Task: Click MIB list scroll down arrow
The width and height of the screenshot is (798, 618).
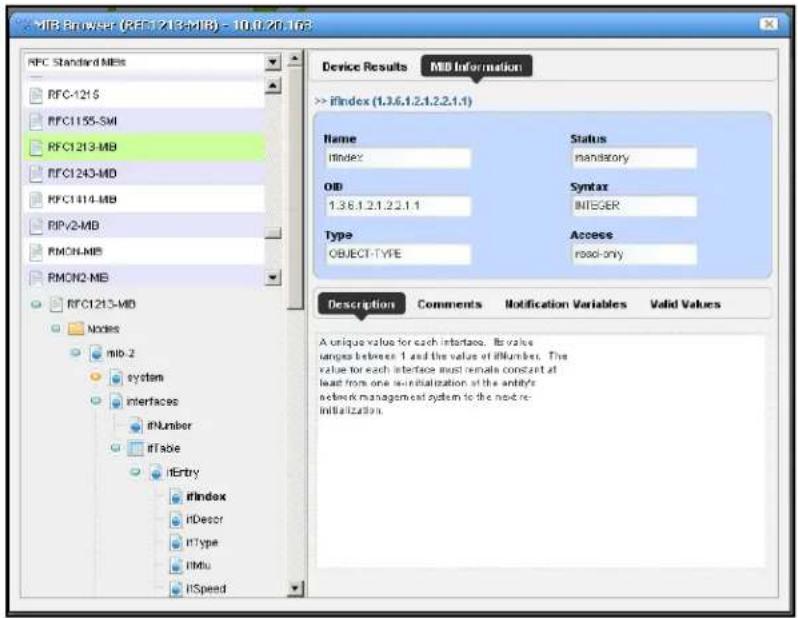Action: [273, 278]
